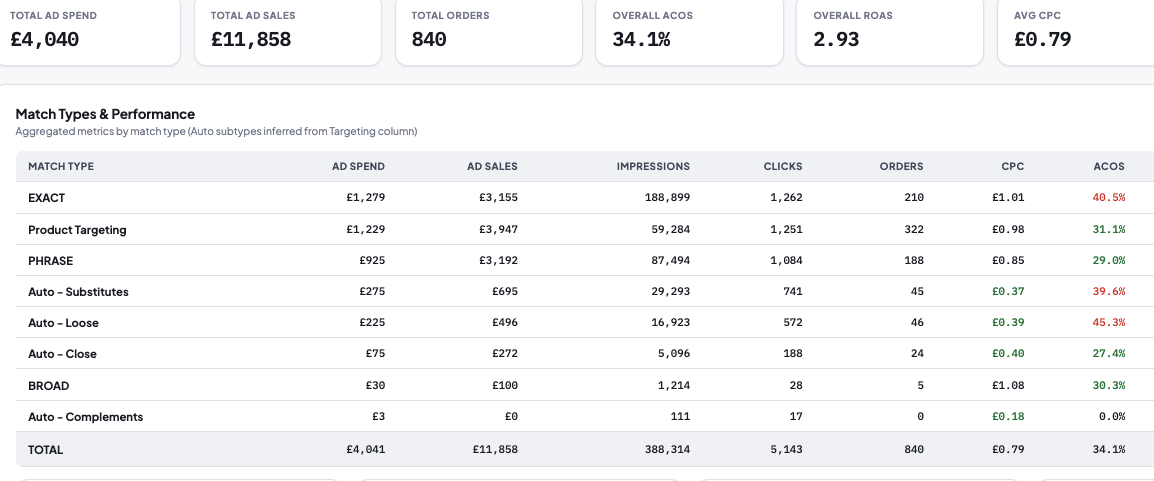Select the Auto - Loose row label
The image size is (1154, 481).
pyautogui.click(x=63, y=323)
